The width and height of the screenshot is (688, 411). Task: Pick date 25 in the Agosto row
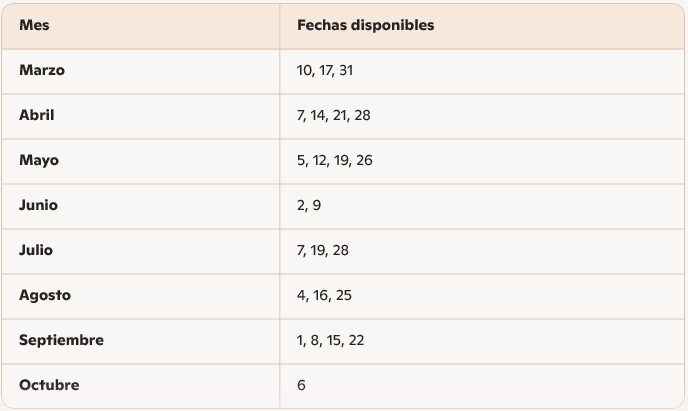pyautogui.click(x=343, y=295)
